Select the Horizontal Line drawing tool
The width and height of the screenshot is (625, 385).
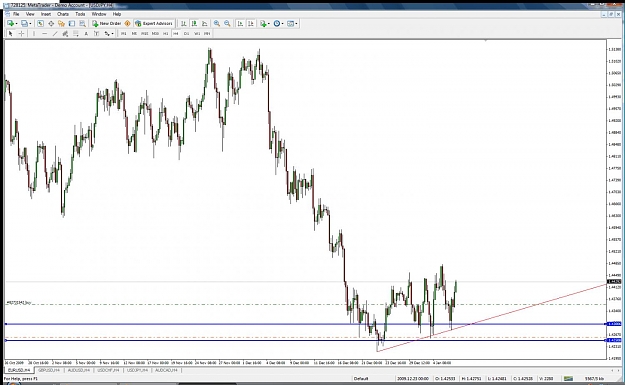tap(45, 34)
